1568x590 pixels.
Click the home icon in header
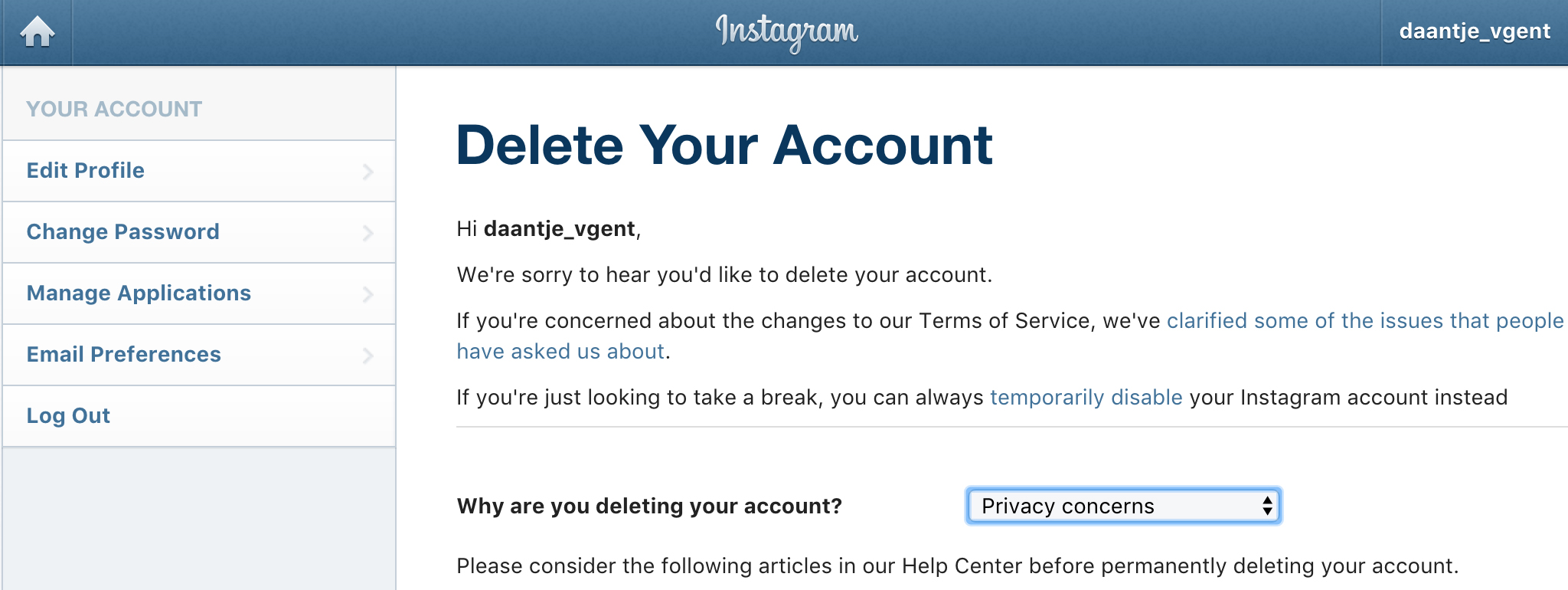click(37, 32)
